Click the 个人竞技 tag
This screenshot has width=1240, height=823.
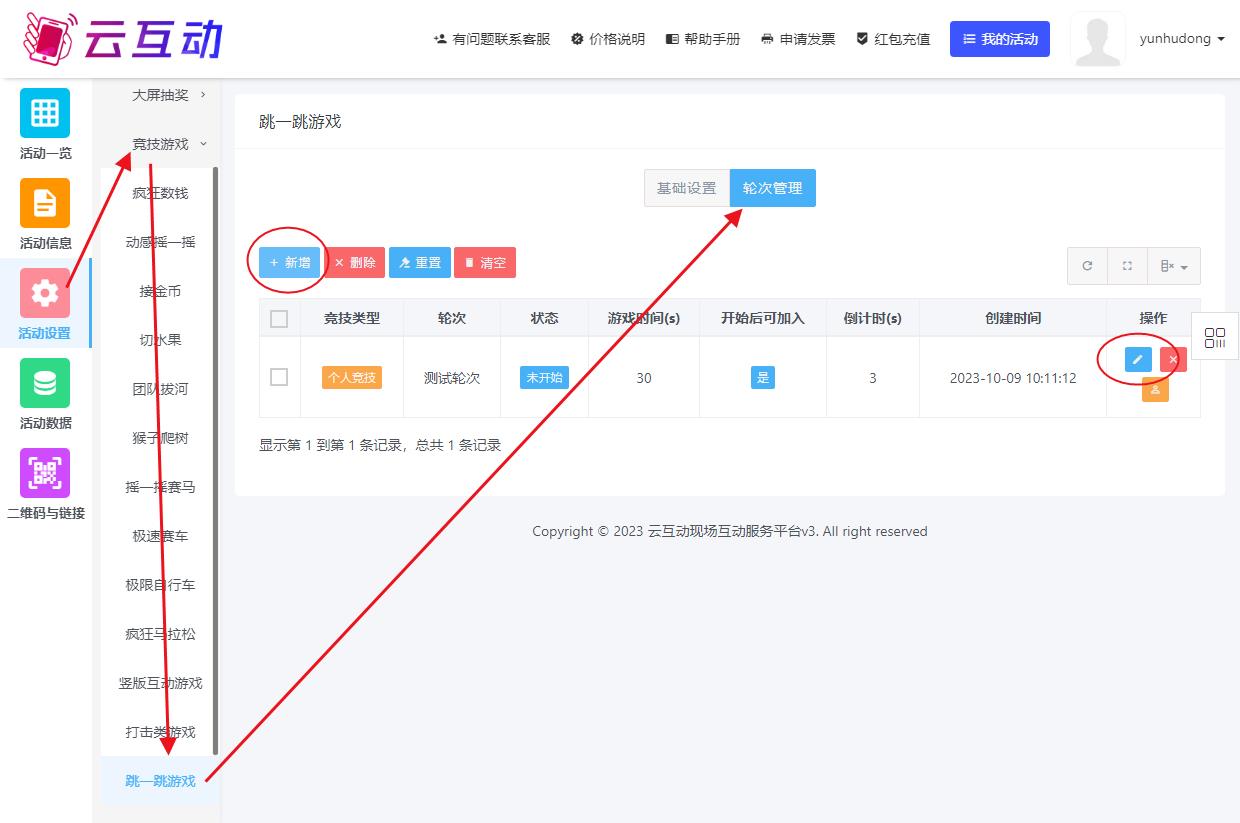(x=352, y=377)
